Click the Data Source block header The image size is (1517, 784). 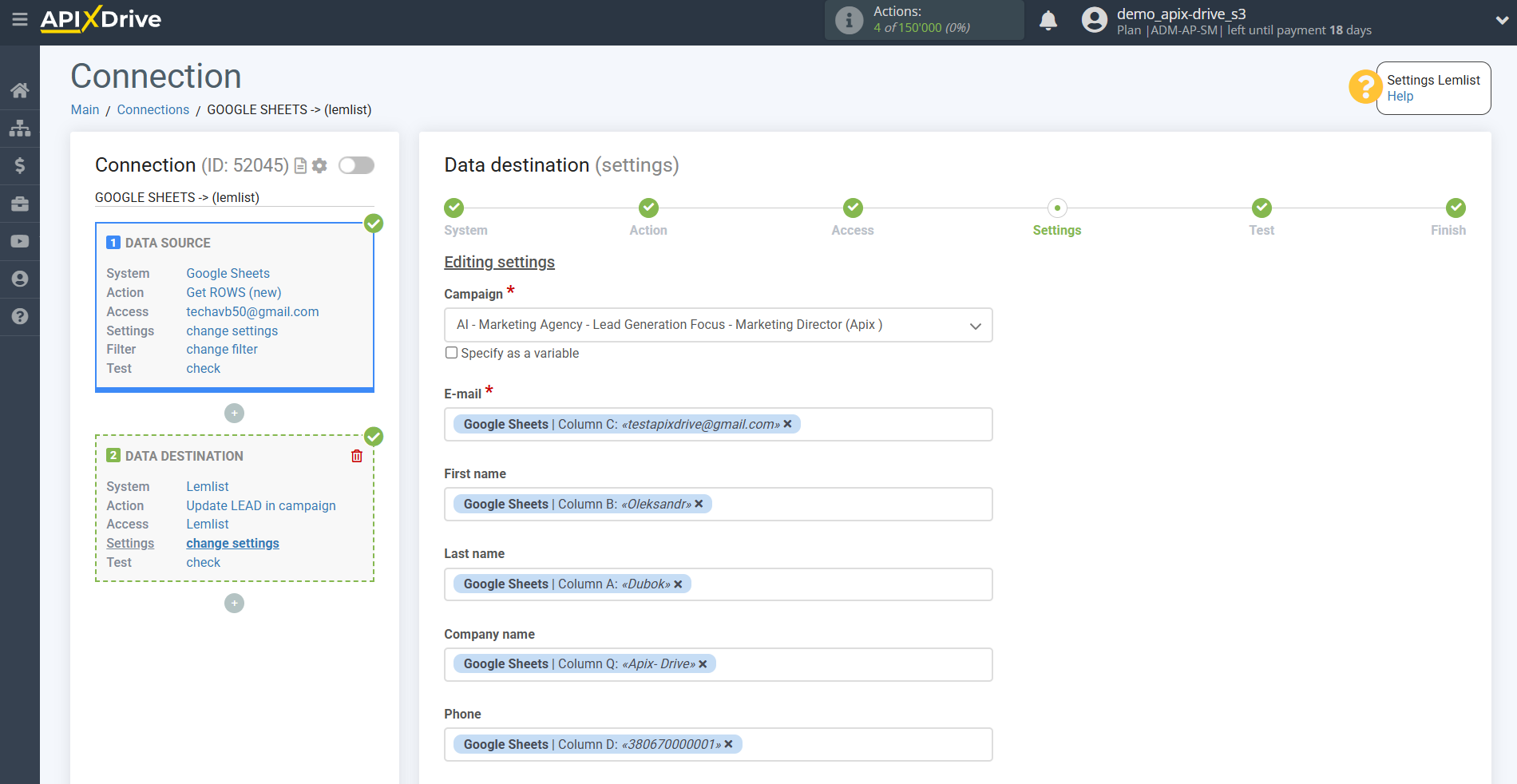(168, 243)
